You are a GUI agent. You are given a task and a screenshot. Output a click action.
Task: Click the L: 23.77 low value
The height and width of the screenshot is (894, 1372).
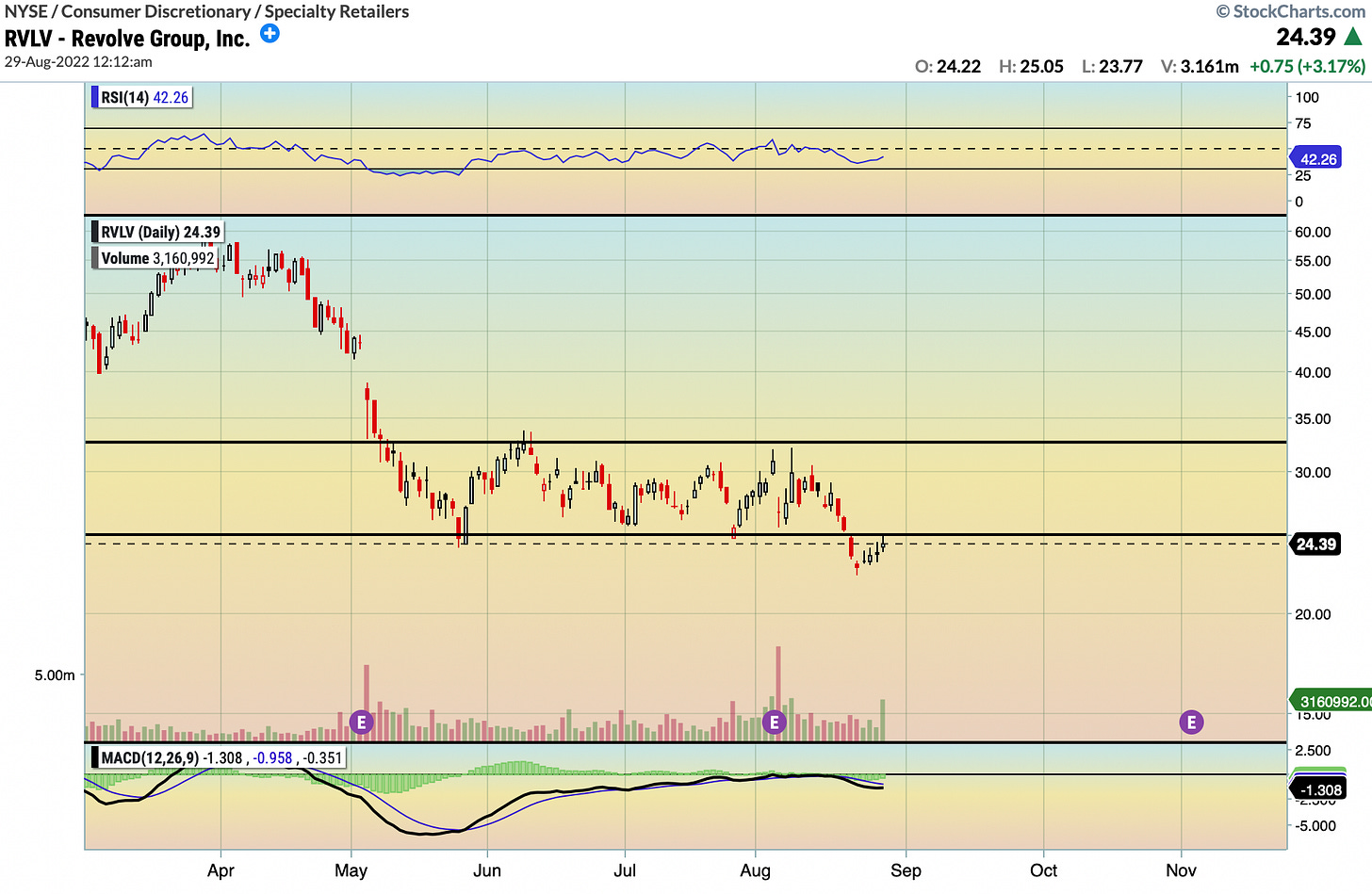click(1112, 66)
